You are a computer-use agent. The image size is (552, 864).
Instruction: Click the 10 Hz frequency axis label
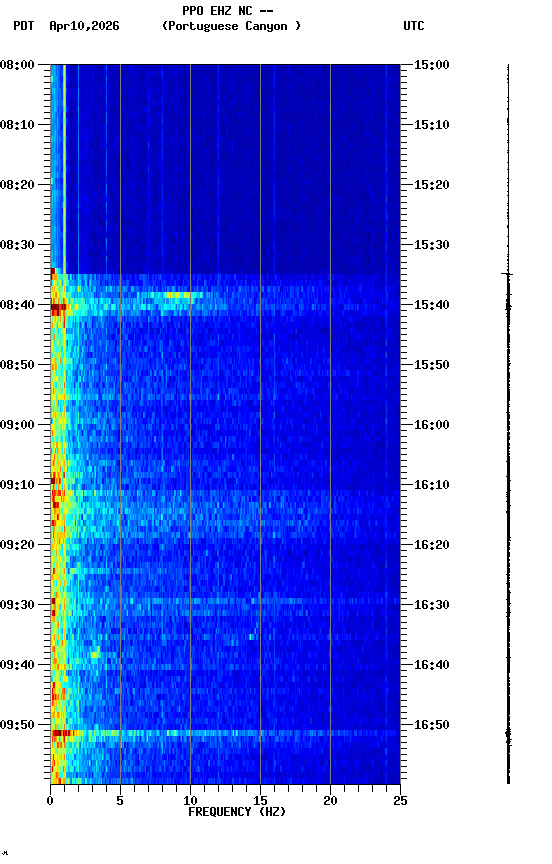(x=190, y=801)
